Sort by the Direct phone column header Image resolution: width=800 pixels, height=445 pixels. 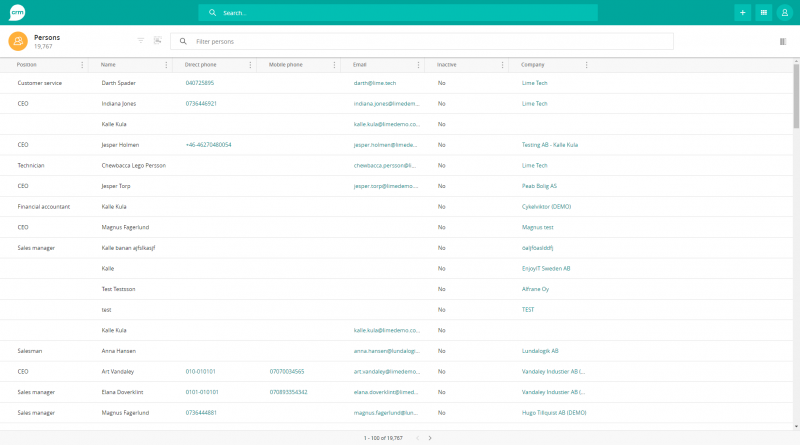coord(200,65)
